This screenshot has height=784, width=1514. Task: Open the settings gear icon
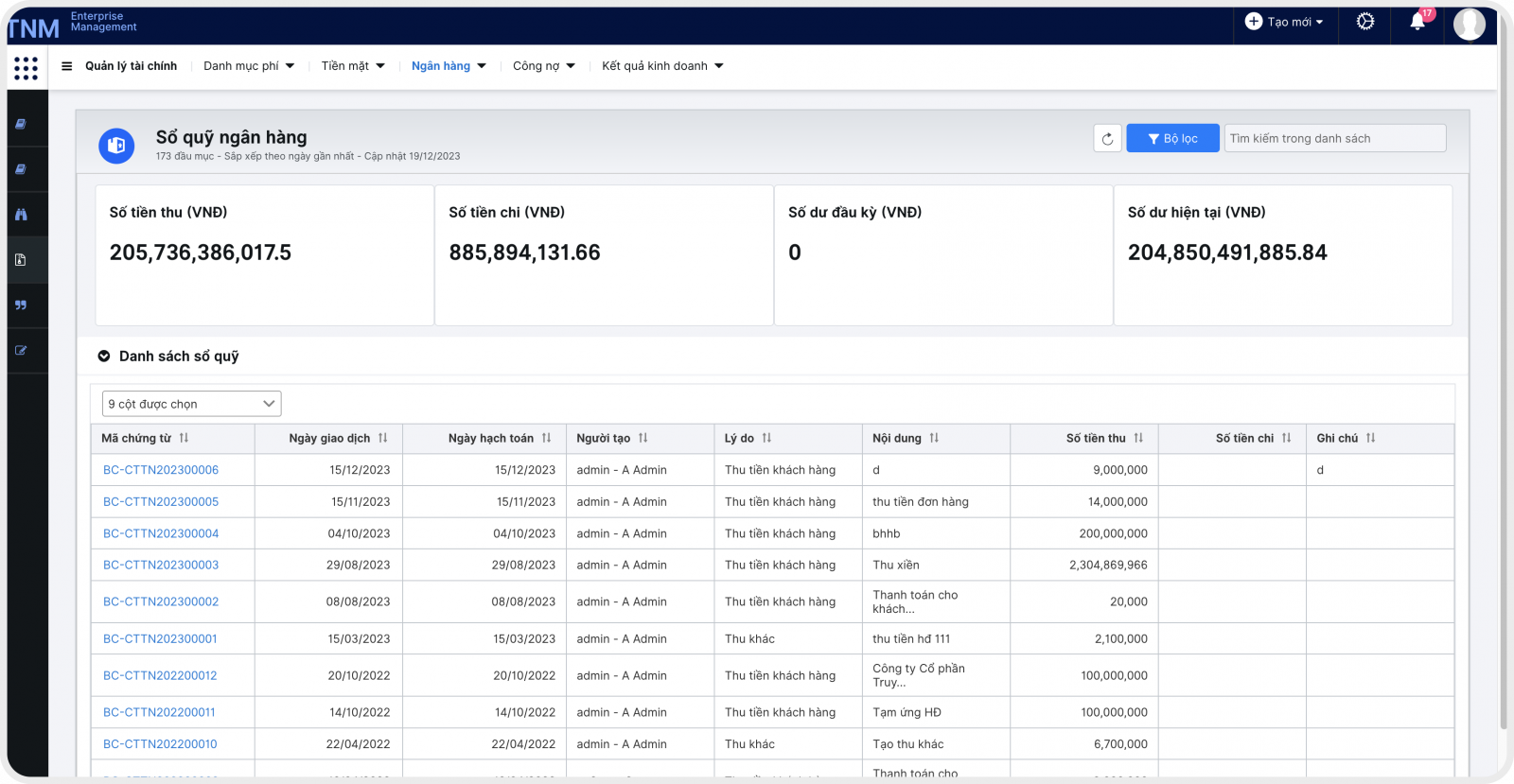coord(1365,22)
